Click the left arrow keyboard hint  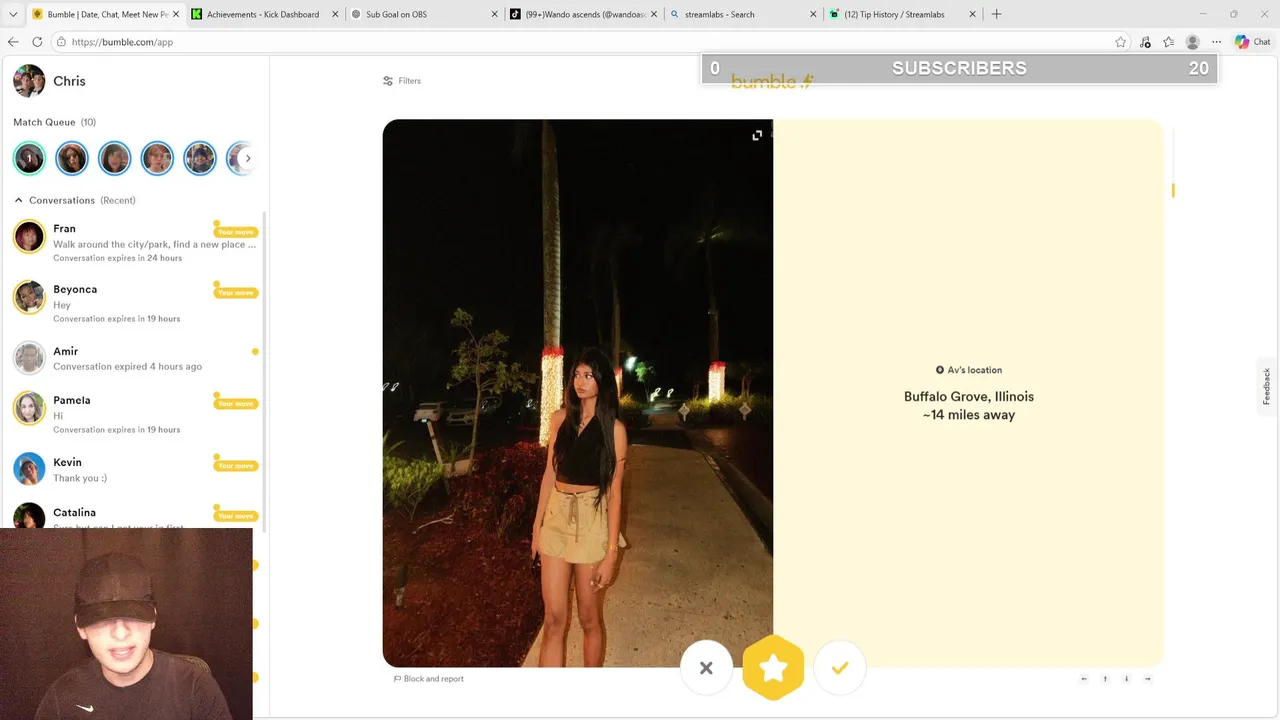(1084, 679)
